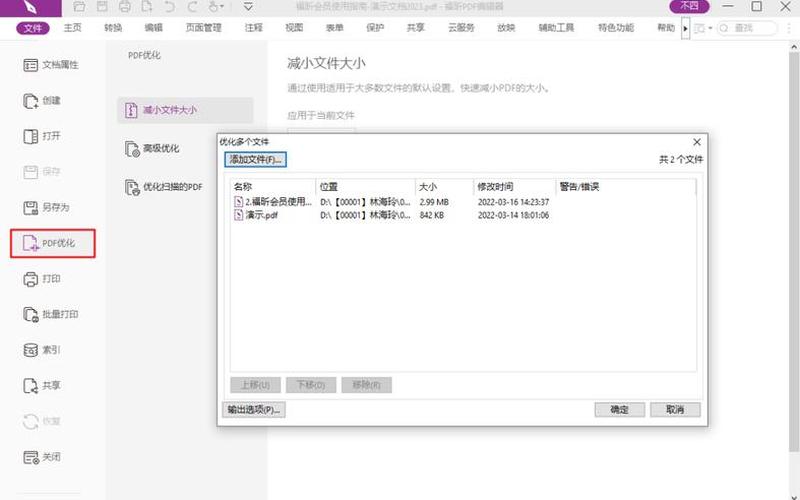Switch to the 文件 ribbon tab
Screen dimensions: 800x500
[33, 28]
